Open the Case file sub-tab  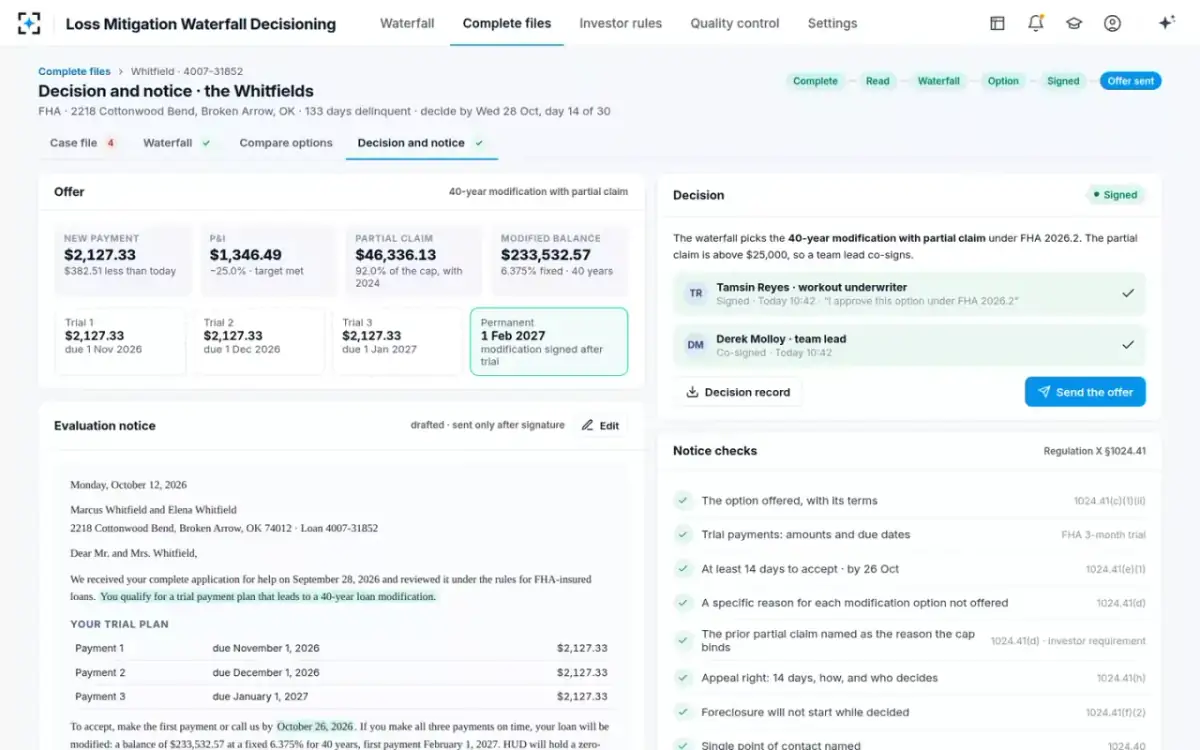click(83, 143)
